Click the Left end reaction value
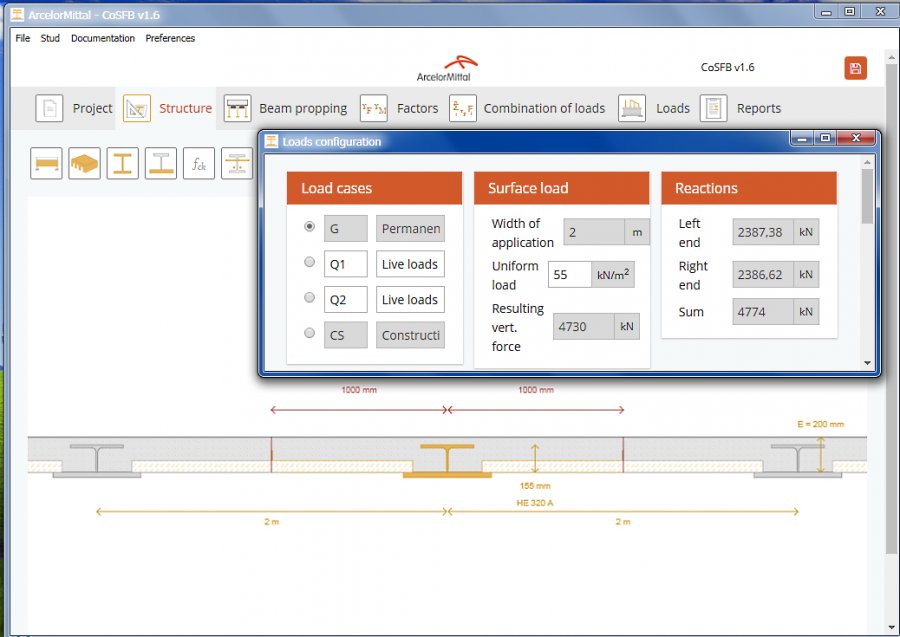Image resolution: width=900 pixels, height=637 pixels. coord(763,232)
